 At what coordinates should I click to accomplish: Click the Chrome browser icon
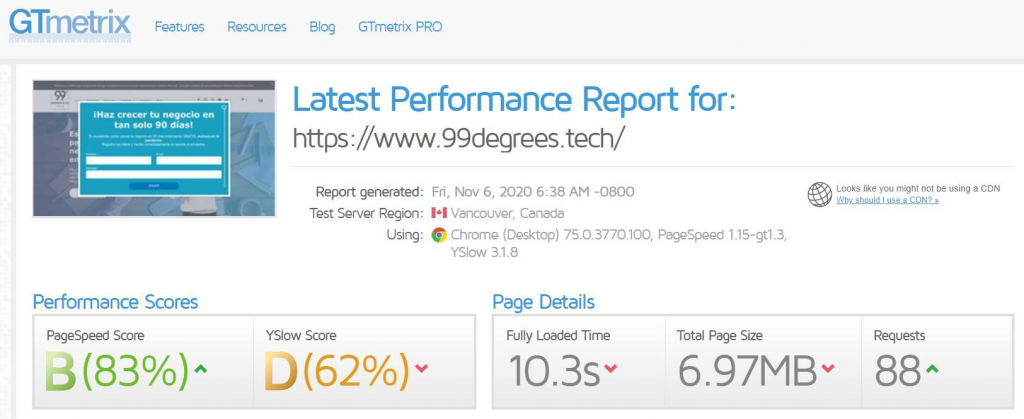pos(438,235)
